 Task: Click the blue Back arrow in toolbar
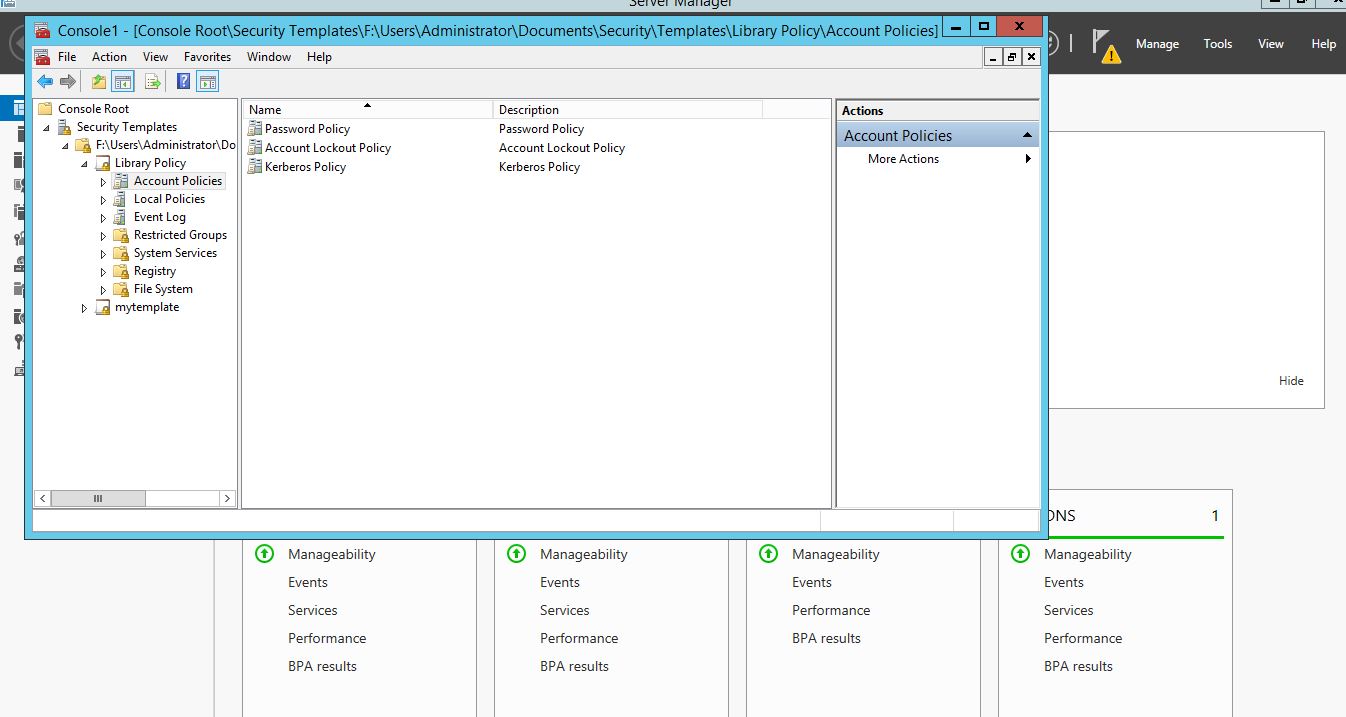45,82
